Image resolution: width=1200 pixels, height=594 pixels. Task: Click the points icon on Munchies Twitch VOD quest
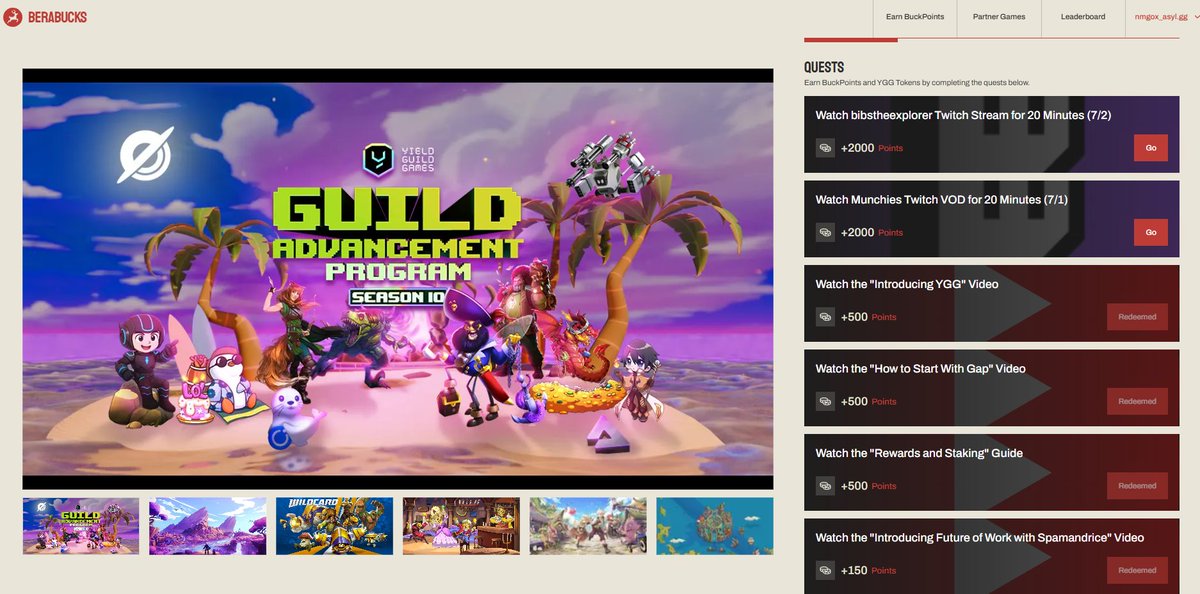(x=825, y=232)
